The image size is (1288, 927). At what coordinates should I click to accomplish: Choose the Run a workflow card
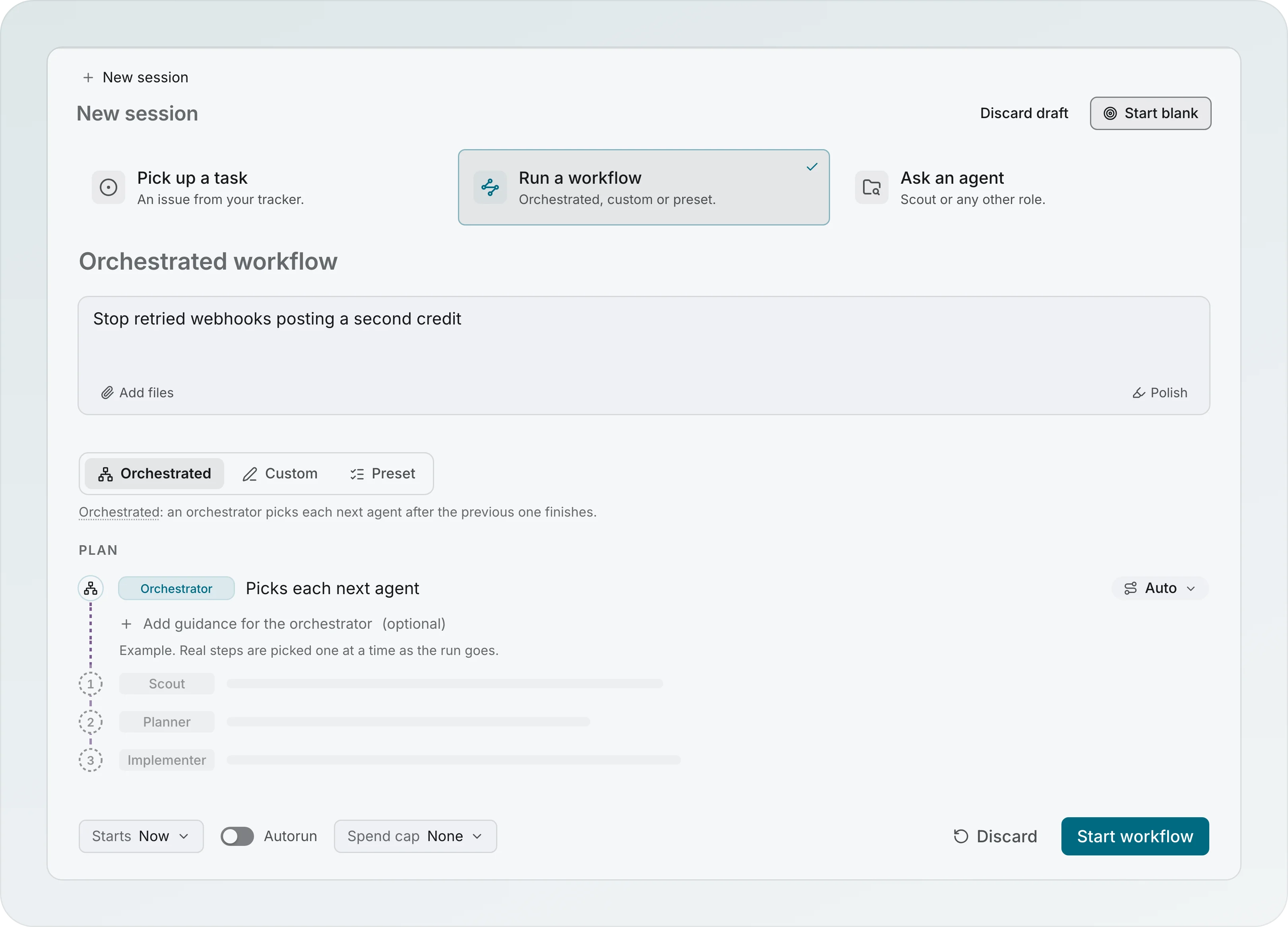[644, 187]
